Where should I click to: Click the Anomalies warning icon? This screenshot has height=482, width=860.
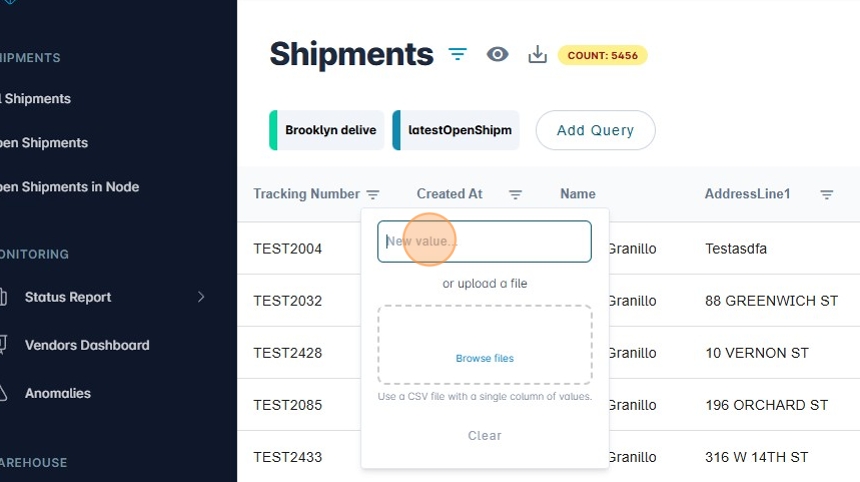3,393
